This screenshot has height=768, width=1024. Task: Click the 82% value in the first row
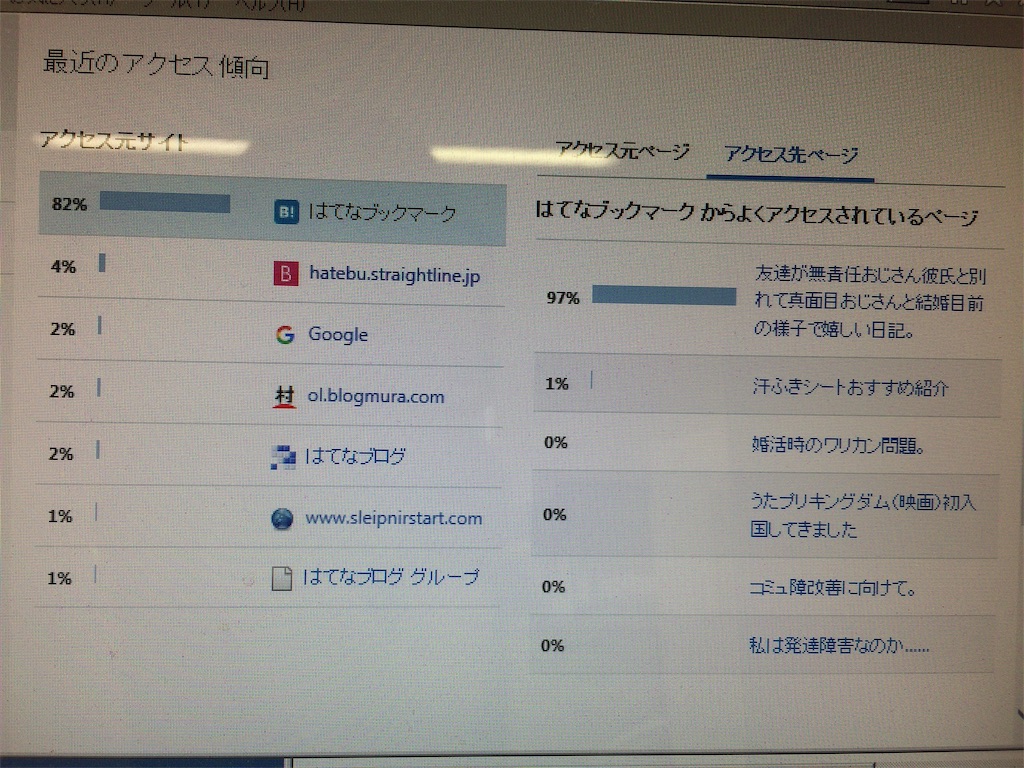[69, 204]
